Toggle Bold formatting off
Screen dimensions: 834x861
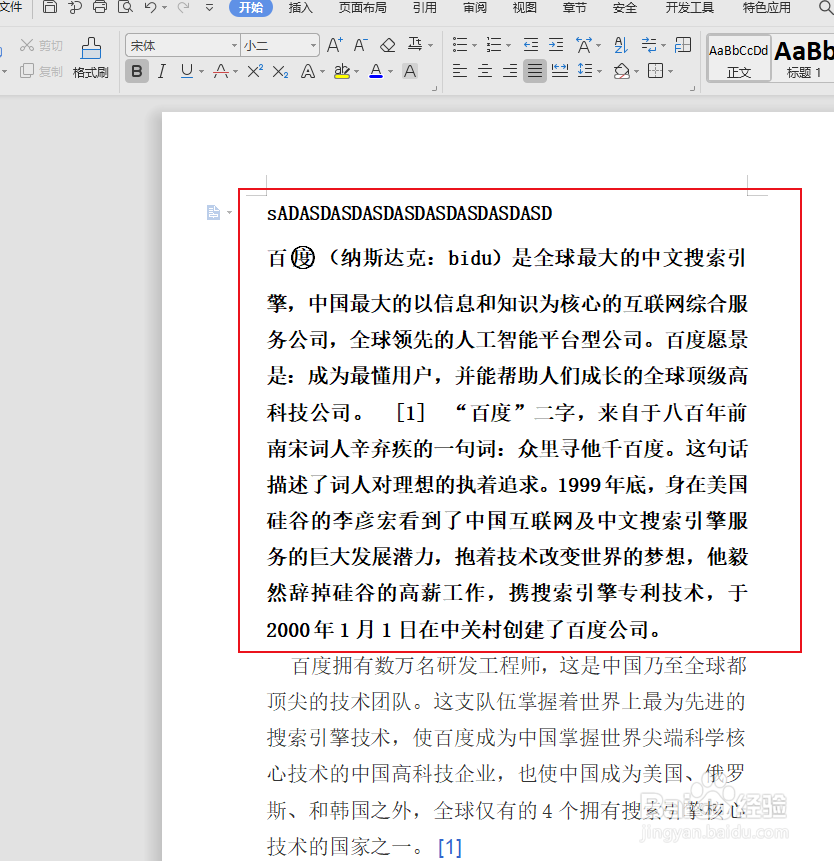pos(137,71)
